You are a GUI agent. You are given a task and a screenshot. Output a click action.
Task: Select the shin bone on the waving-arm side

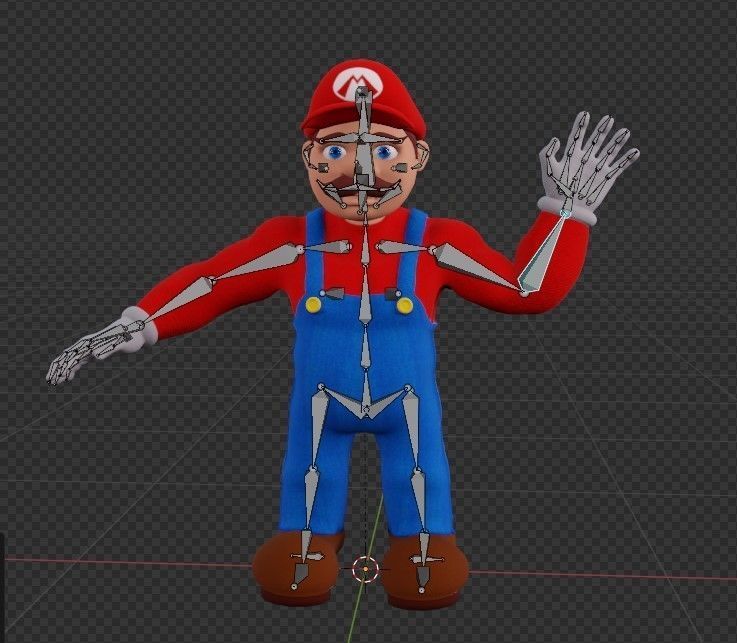coord(419,502)
